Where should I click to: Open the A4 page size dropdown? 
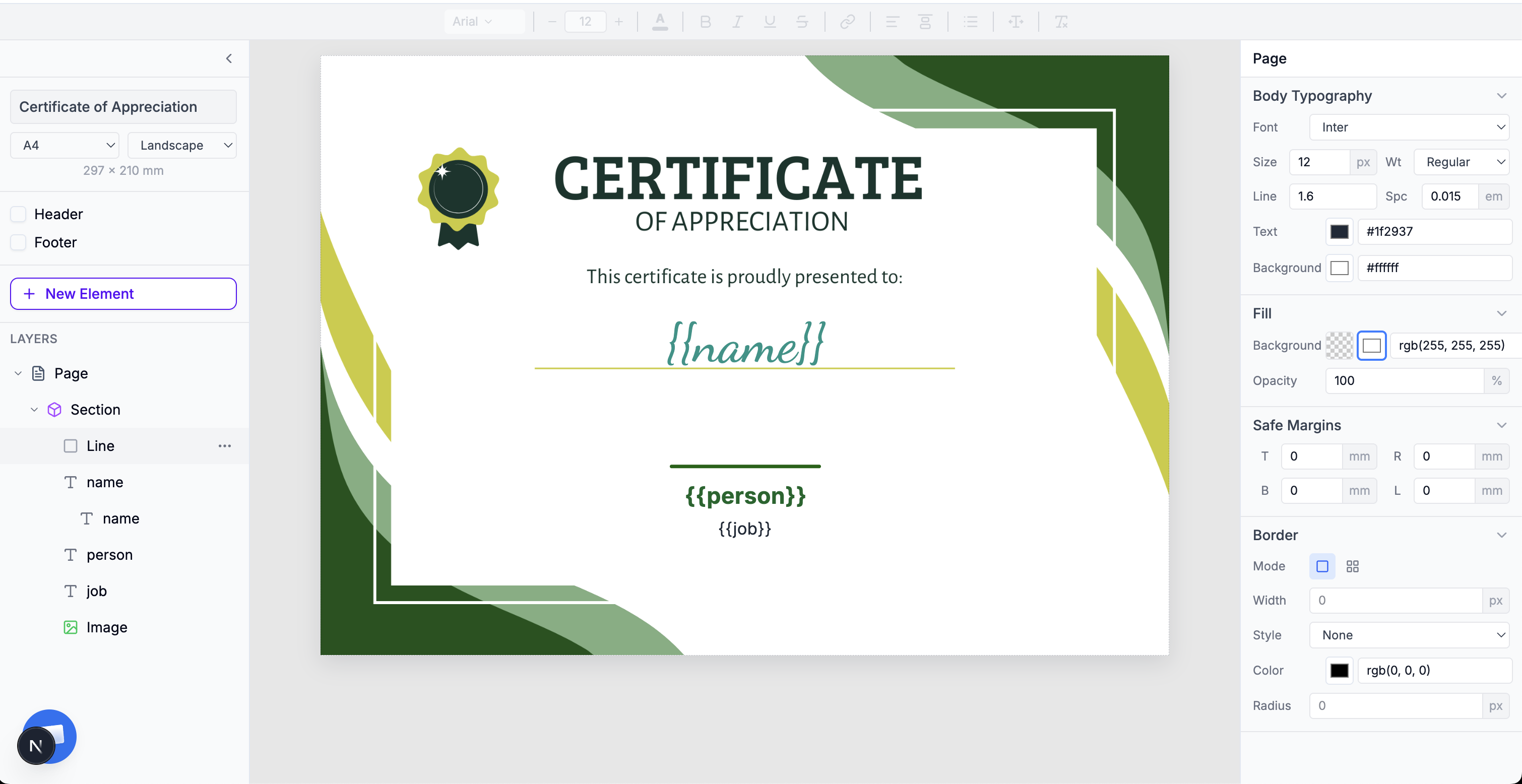pyautogui.click(x=64, y=145)
